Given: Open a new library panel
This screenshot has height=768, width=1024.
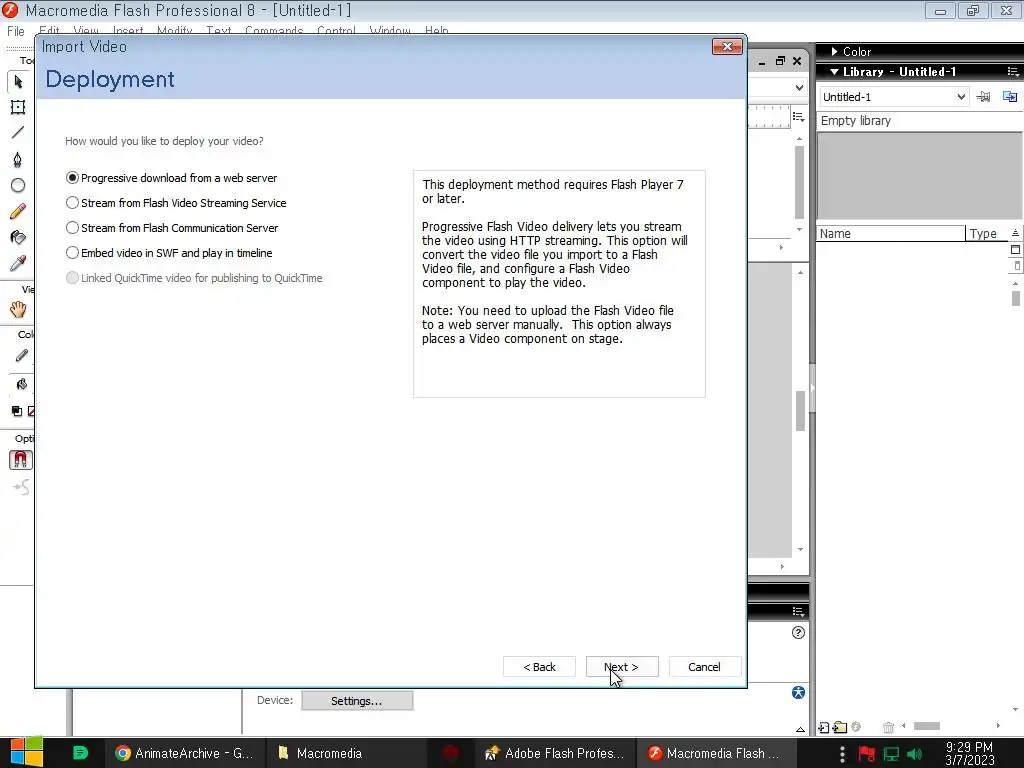Looking at the screenshot, I should (x=1010, y=97).
